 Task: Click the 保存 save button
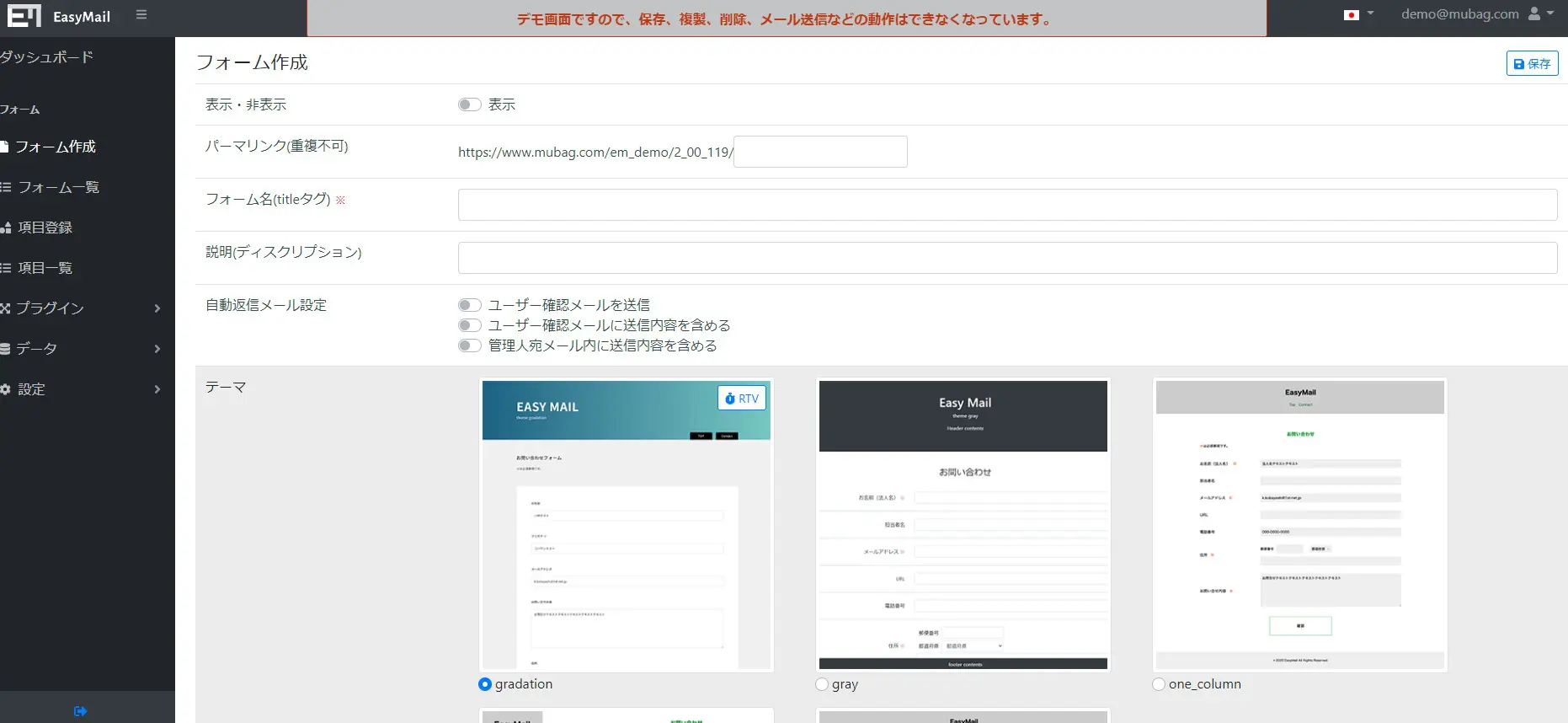(x=1532, y=63)
